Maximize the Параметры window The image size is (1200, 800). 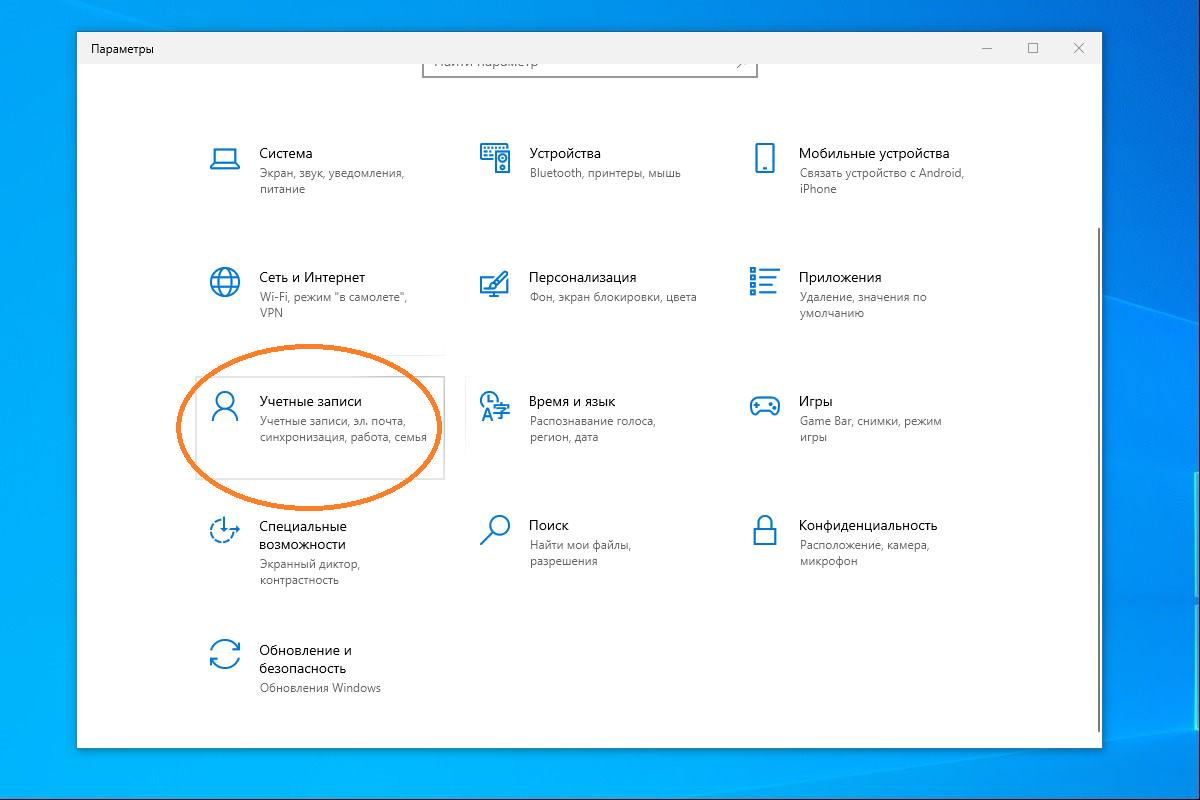pos(1033,48)
